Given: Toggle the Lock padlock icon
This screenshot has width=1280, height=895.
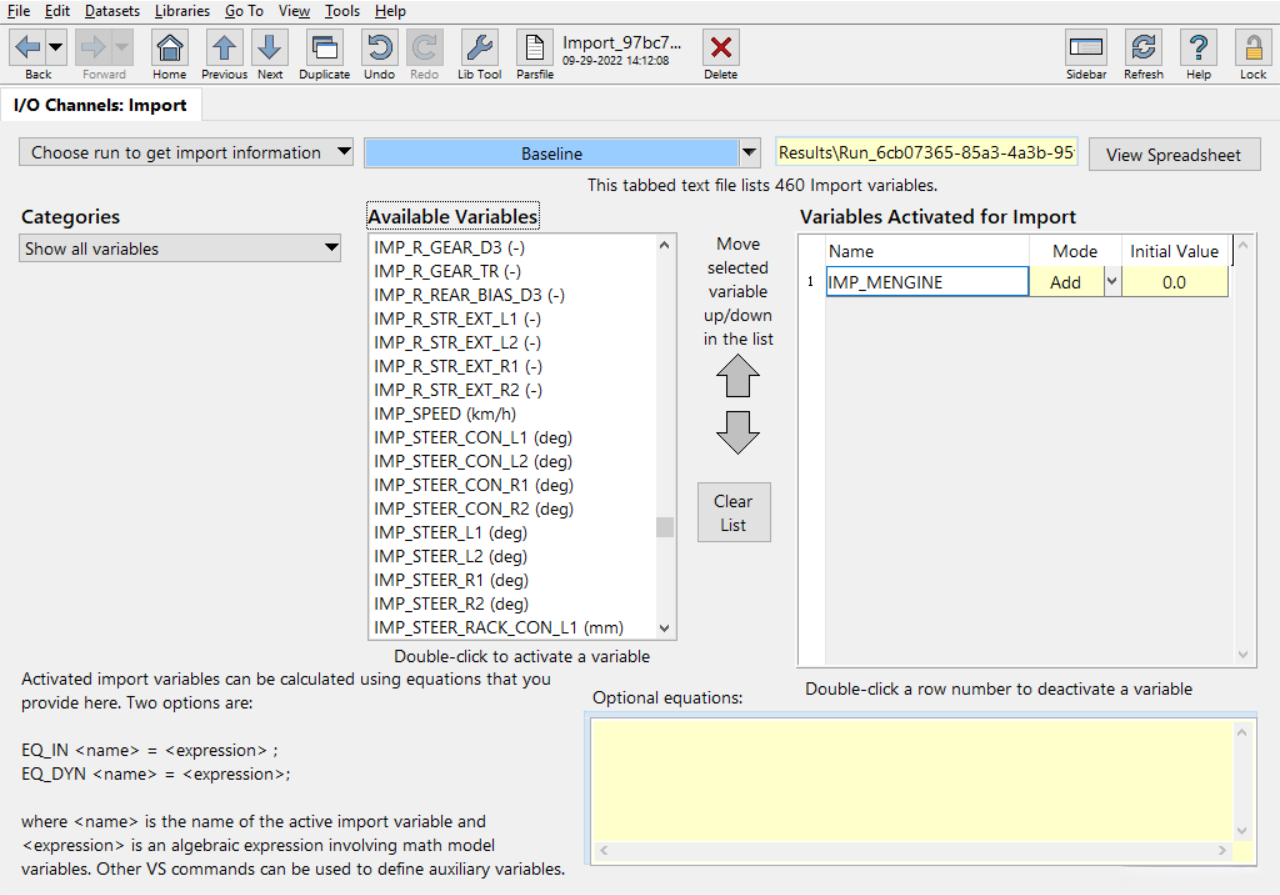Looking at the screenshot, I should click(1253, 48).
